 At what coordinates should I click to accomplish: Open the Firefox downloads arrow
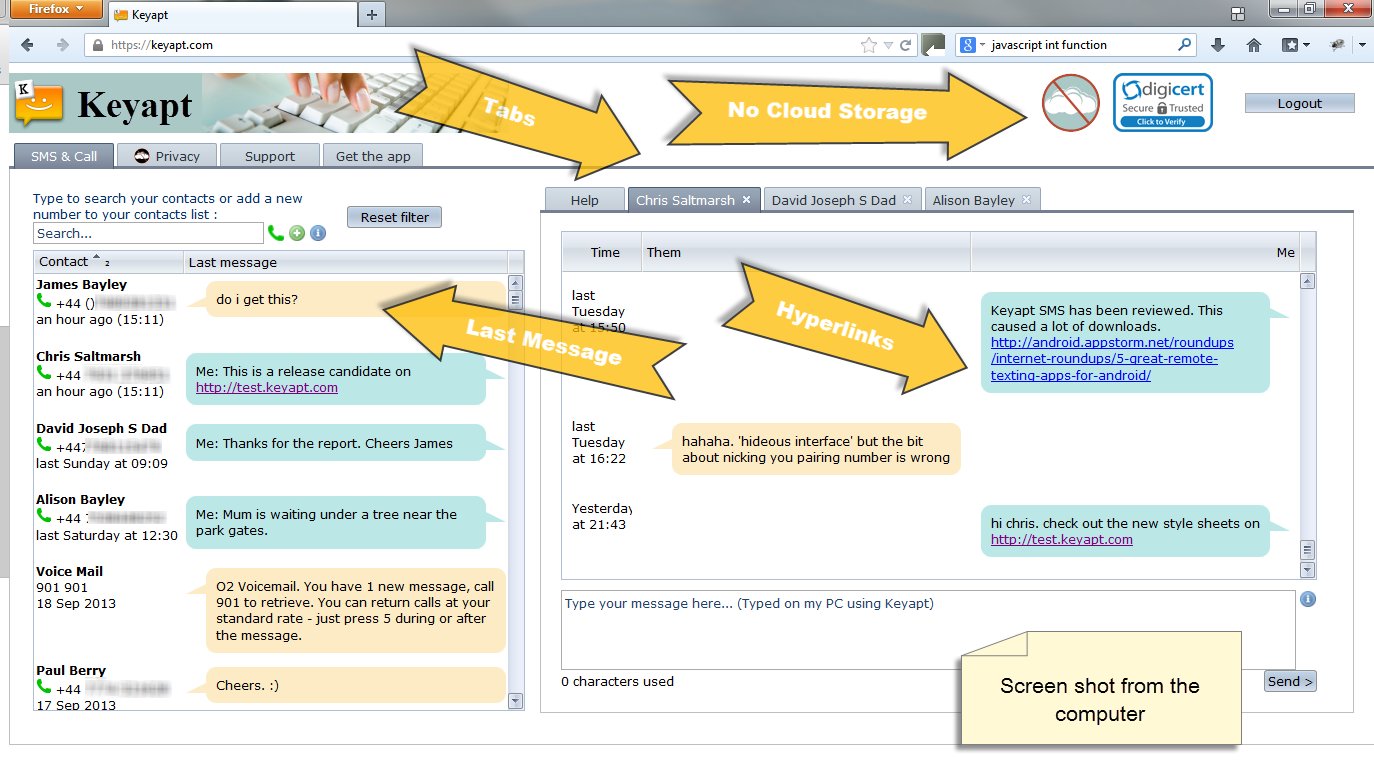coord(1218,45)
